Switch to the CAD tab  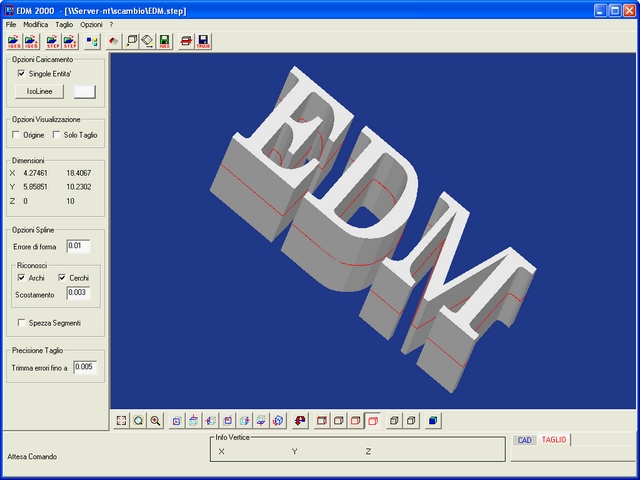click(524, 440)
